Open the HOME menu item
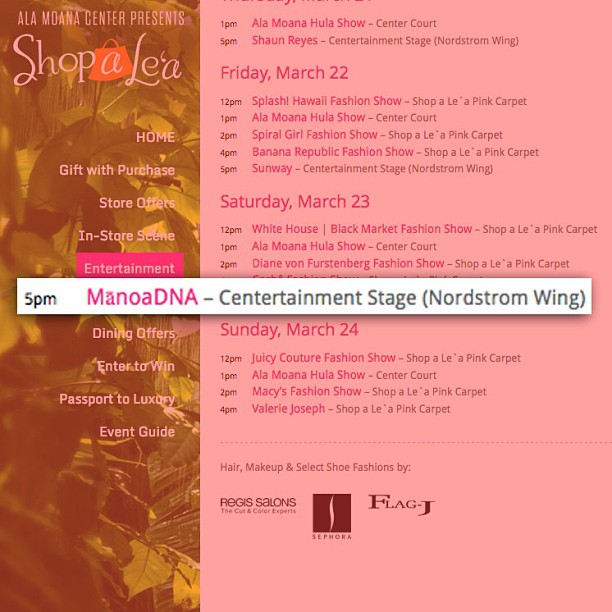The height and width of the screenshot is (612, 612). pyautogui.click(x=155, y=137)
